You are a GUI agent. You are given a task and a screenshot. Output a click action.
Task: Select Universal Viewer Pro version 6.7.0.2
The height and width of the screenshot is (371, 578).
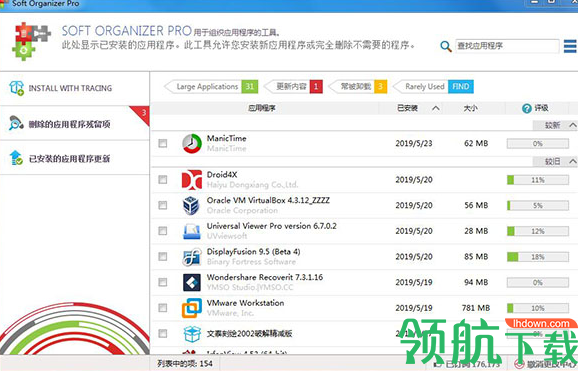pyautogui.click(x=271, y=226)
